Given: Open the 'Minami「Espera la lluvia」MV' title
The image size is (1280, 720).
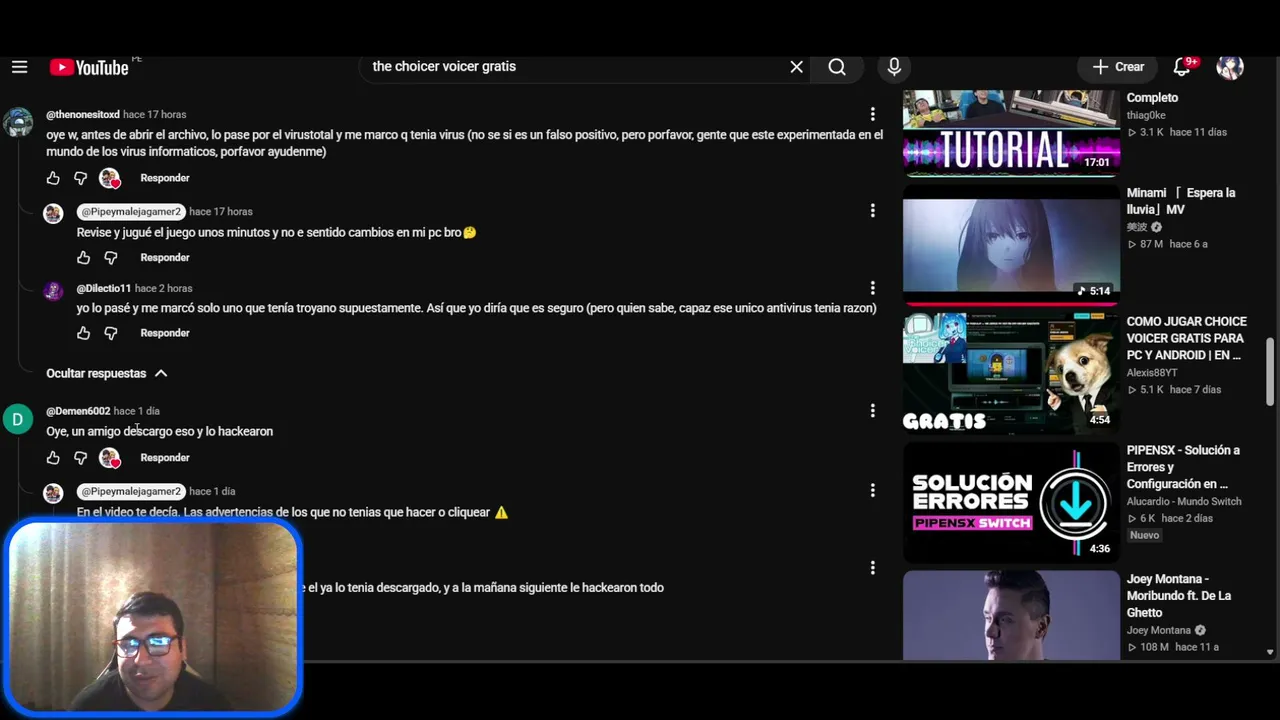Looking at the screenshot, I should point(1181,201).
